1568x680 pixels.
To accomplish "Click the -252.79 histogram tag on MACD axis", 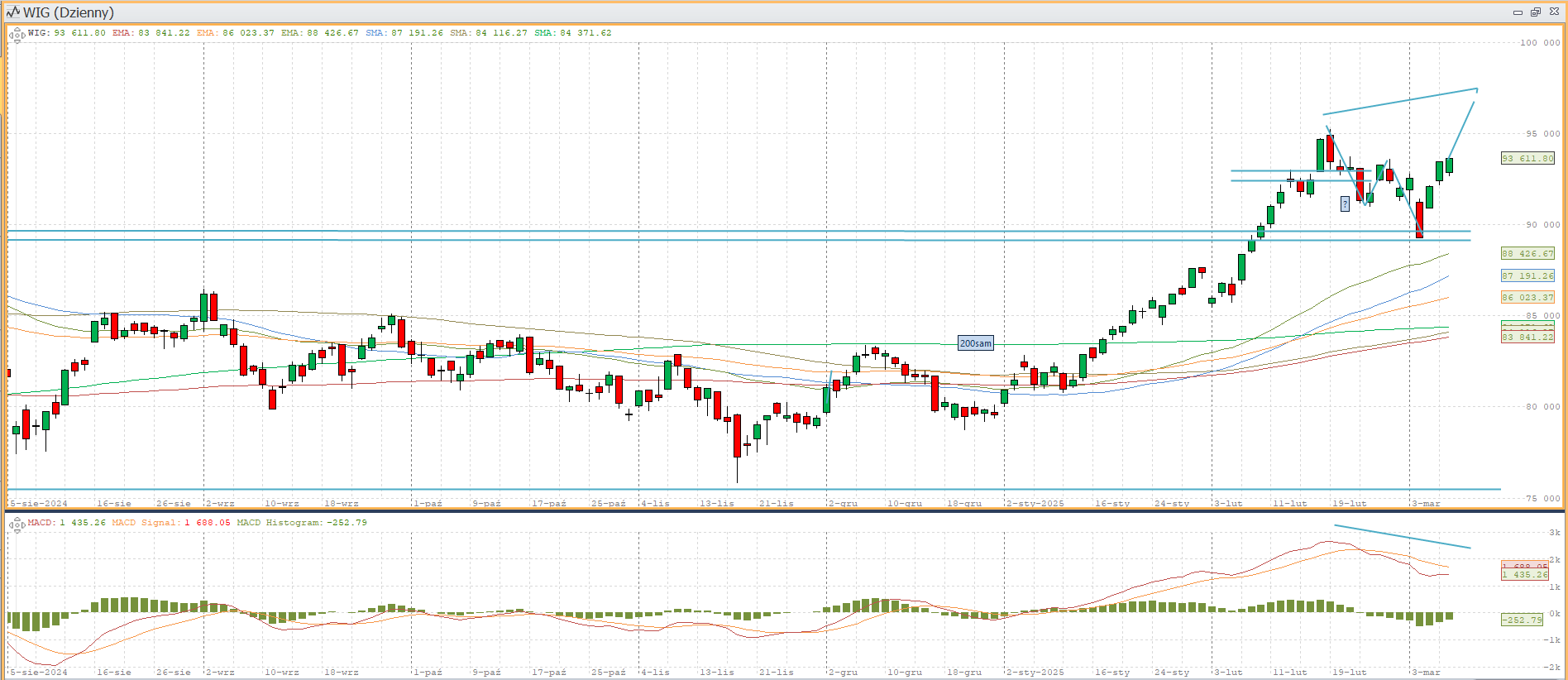I will [x=1522, y=620].
